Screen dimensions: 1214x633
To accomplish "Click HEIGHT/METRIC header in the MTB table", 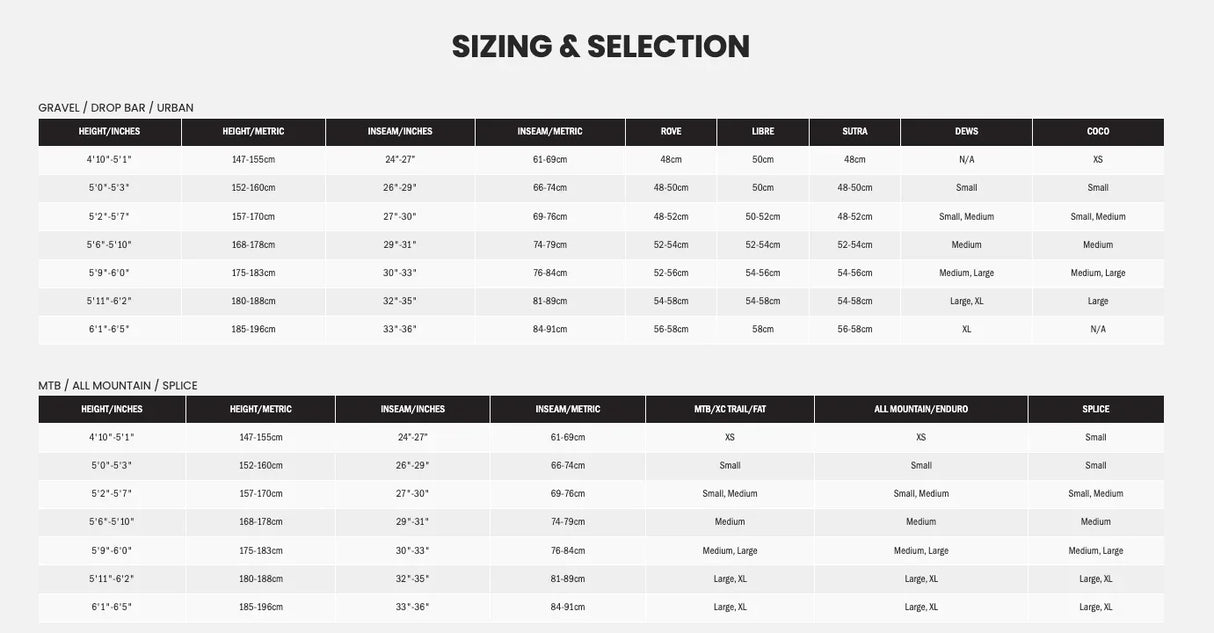I will pos(261,409).
